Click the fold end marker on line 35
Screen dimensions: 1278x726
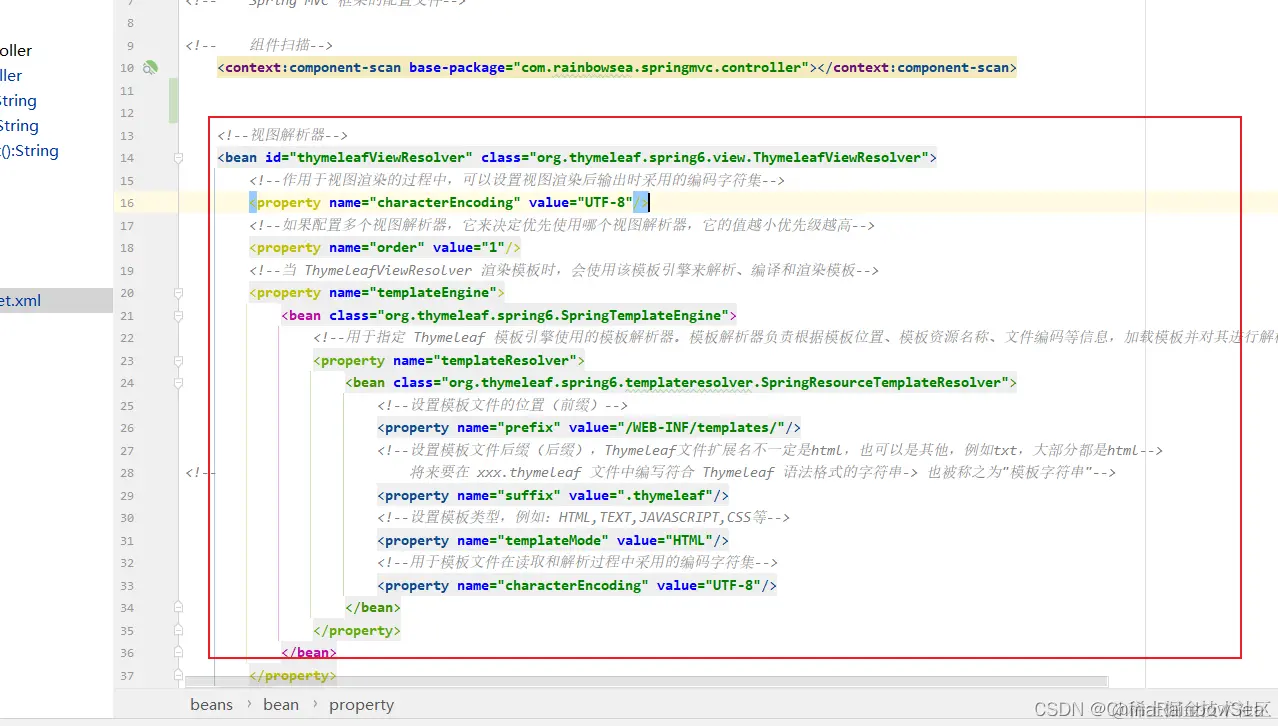[x=179, y=631]
